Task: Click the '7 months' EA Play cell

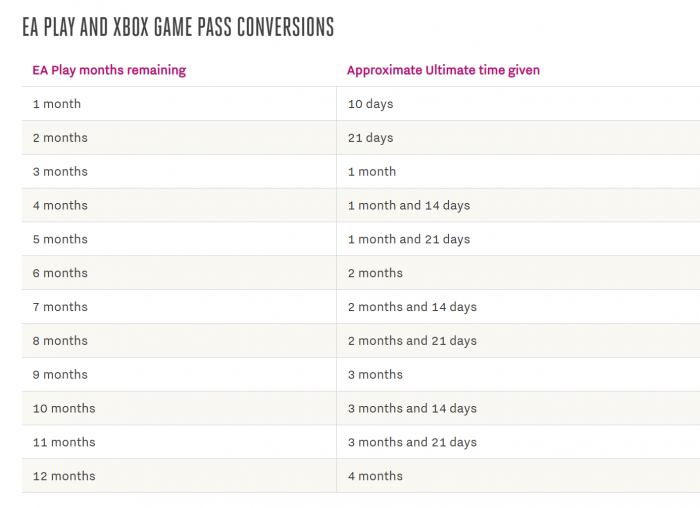Action: click(60, 307)
